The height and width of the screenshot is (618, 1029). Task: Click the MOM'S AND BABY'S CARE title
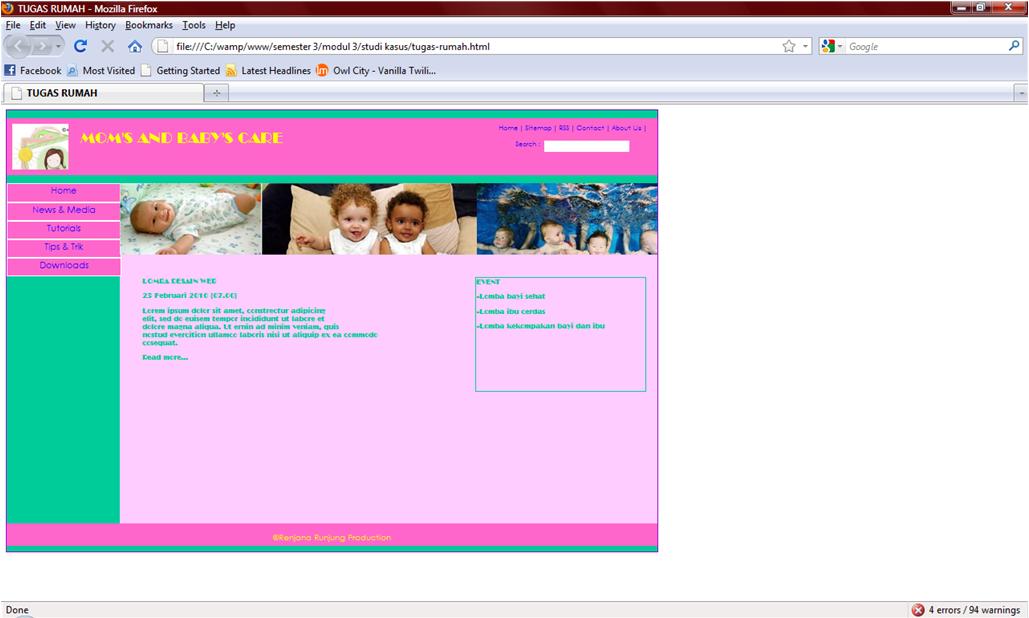tap(182, 138)
